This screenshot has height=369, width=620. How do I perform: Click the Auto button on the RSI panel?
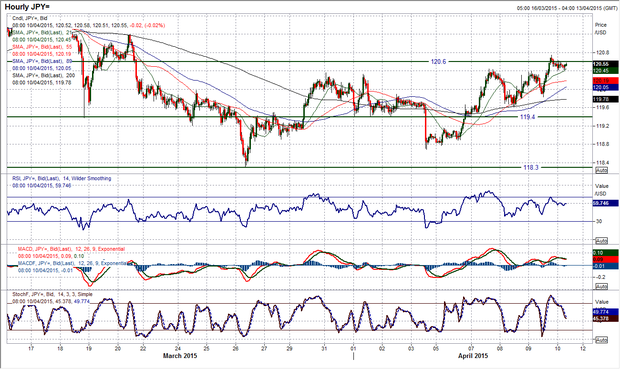point(601,241)
